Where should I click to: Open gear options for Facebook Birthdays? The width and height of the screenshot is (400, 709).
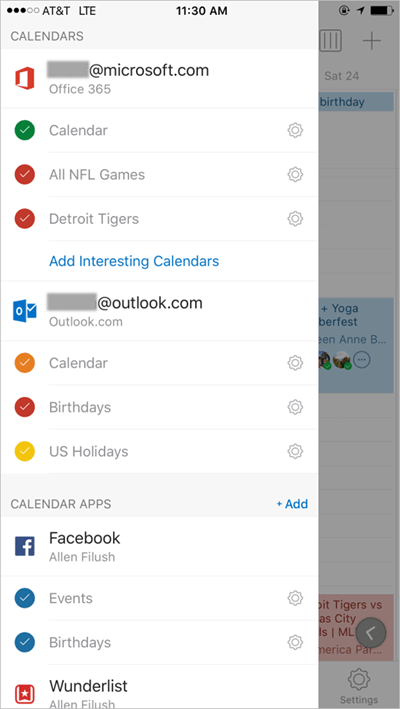tap(295, 642)
